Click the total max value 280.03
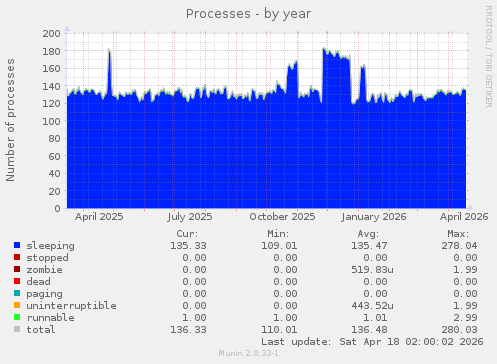The image size is (497, 364). [459, 330]
